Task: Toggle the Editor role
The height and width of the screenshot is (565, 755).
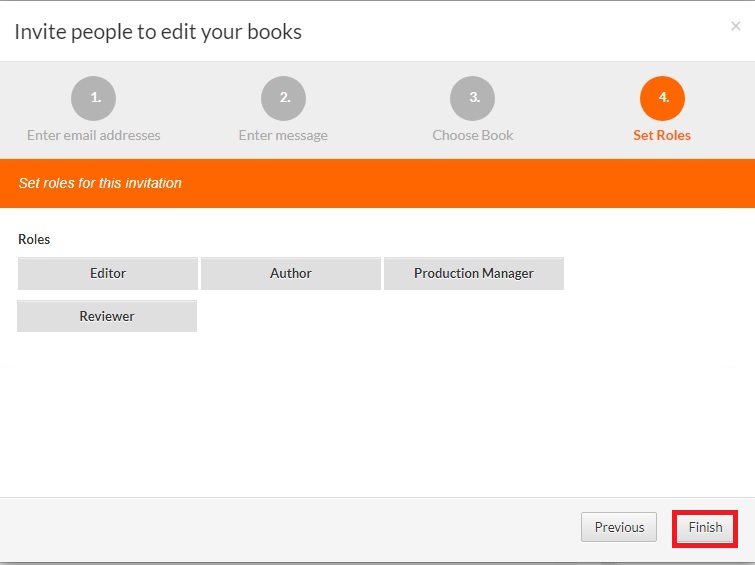Action: point(108,273)
